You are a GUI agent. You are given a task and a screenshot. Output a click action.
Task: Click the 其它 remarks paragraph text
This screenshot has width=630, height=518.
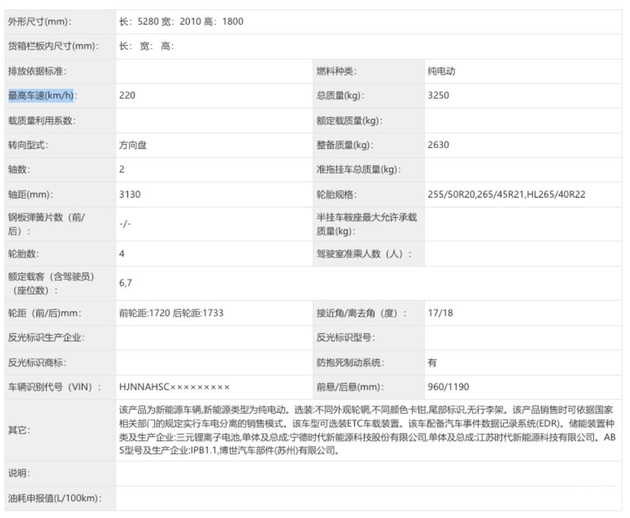360,430
